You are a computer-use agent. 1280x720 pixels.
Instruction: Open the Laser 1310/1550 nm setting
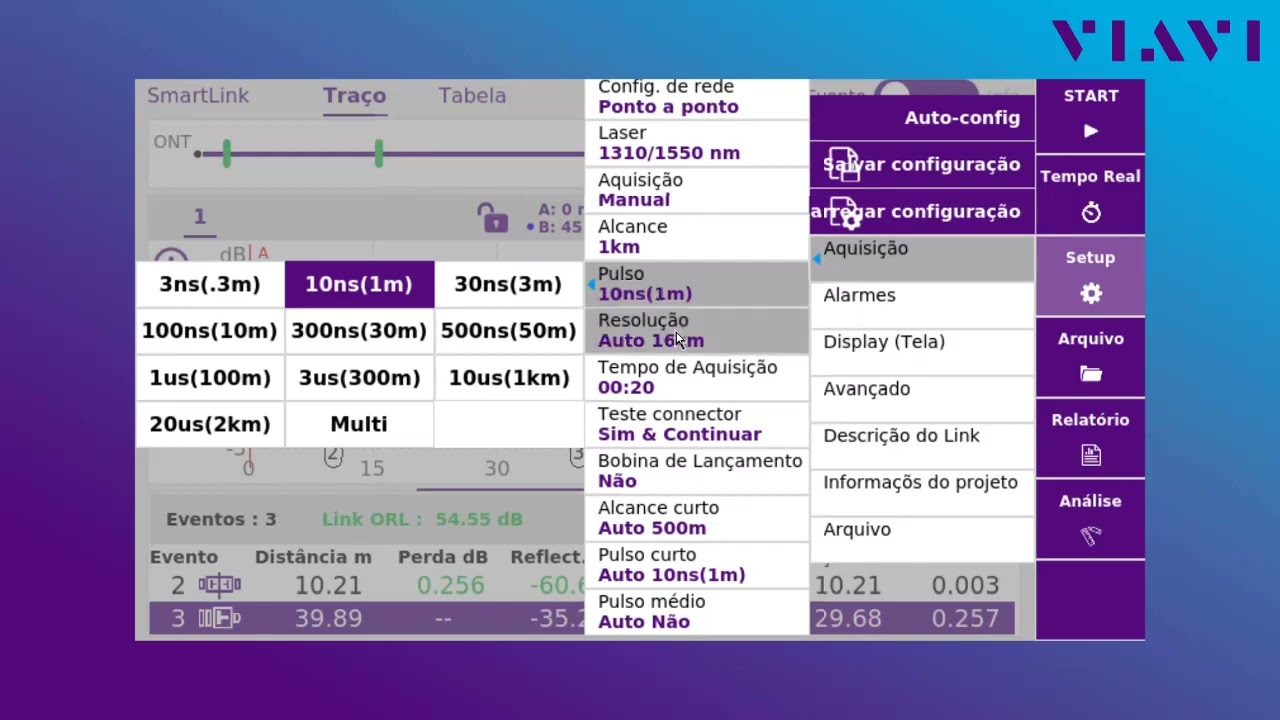[696, 143]
